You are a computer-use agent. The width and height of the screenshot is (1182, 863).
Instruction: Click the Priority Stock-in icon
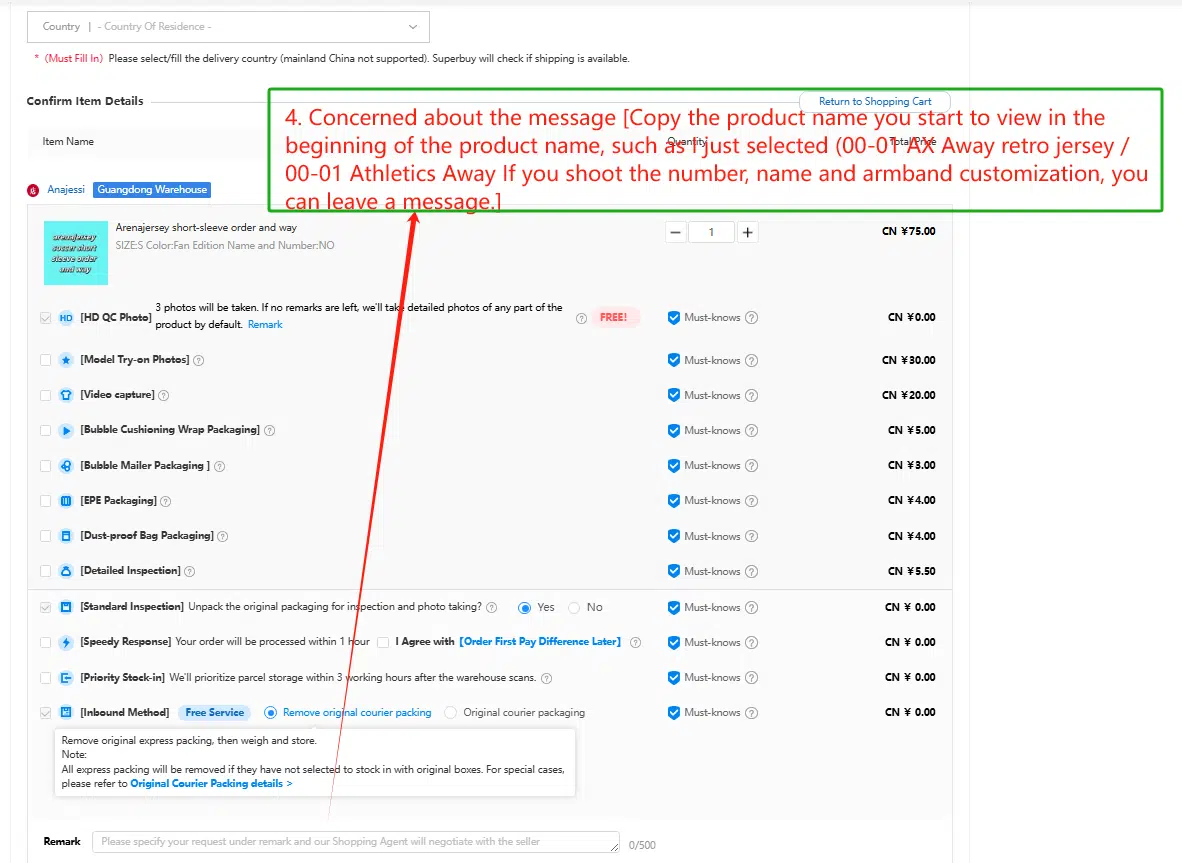pos(66,678)
